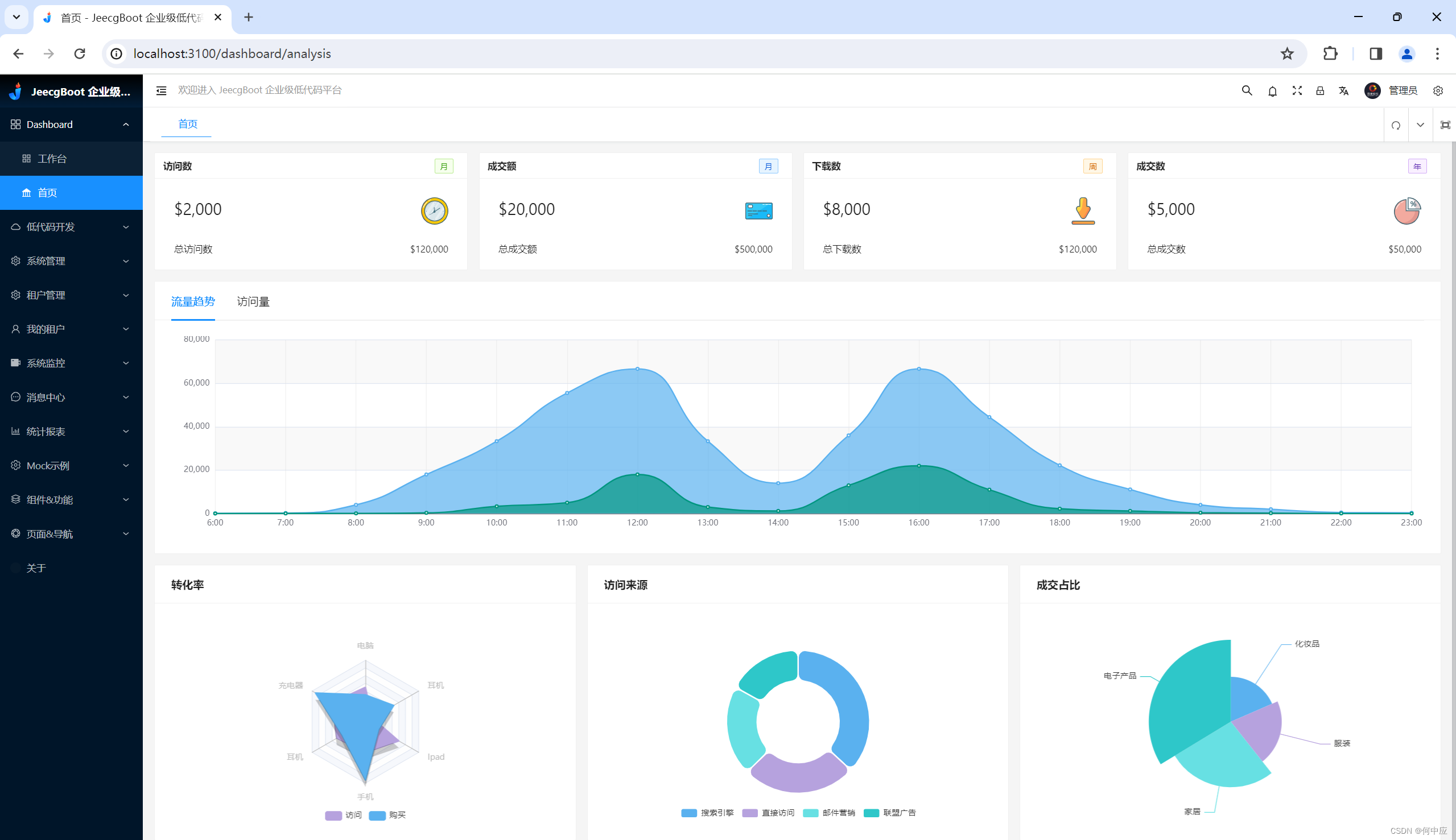Expand the 低代码开发 menu

(x=71, y=227)
